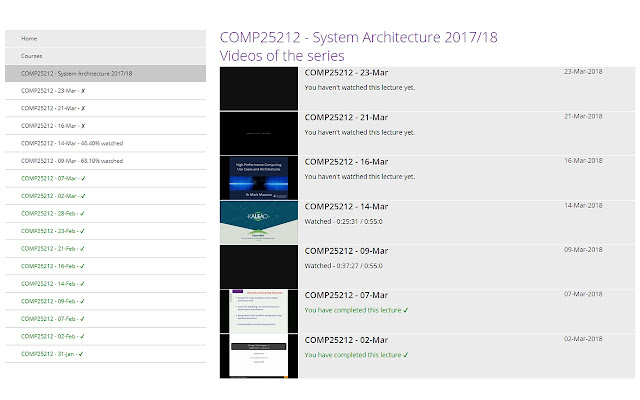
Task: Open sidebar link COMP25212 - 14-Mar 46.40% watched
Action: [105, 143]
